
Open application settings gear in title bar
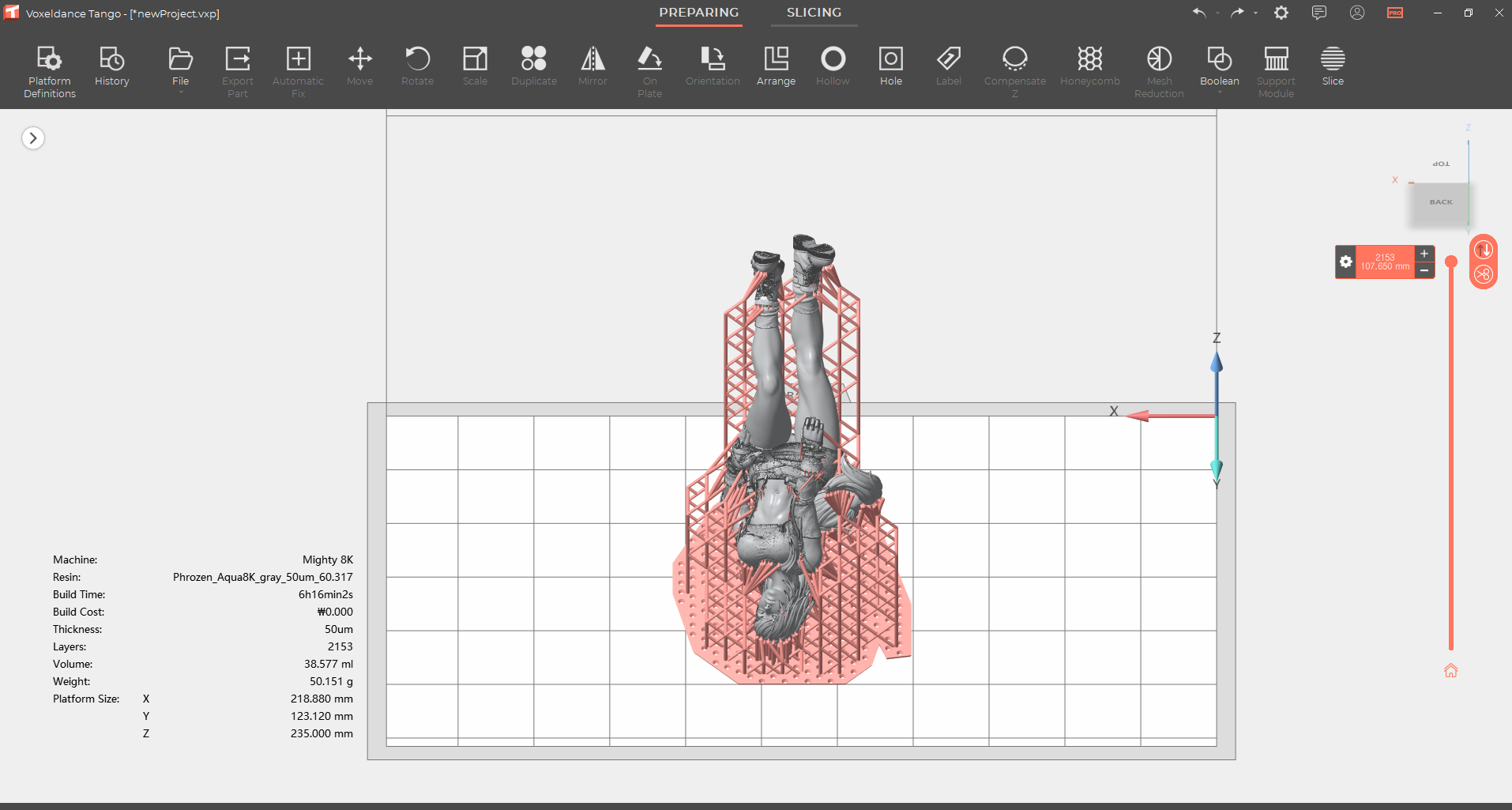coord(1281,13)
